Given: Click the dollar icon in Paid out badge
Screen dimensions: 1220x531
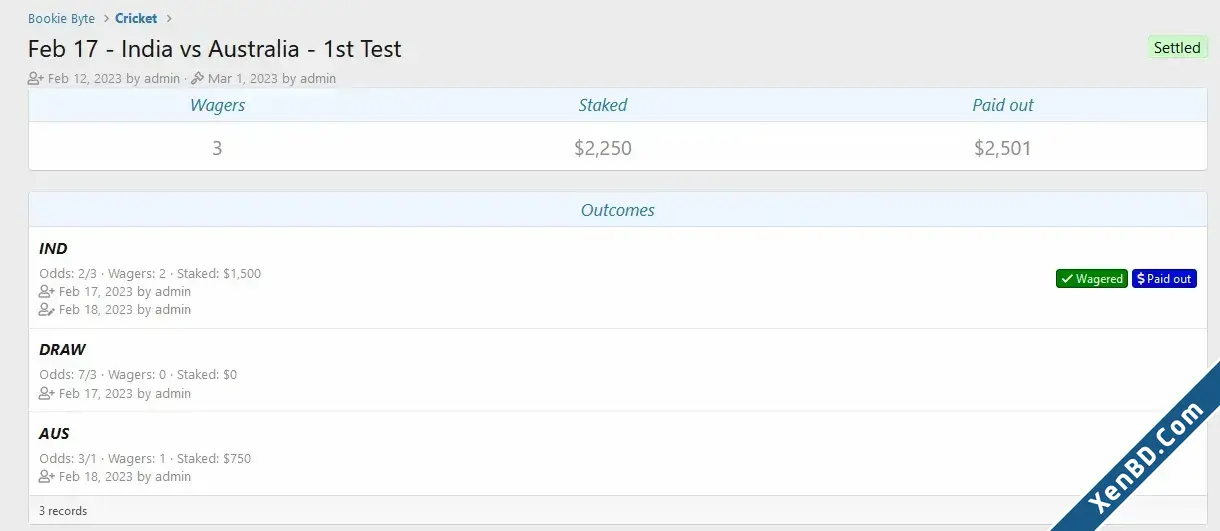Looking at the screenshot, I should [x=1141, y=279].
